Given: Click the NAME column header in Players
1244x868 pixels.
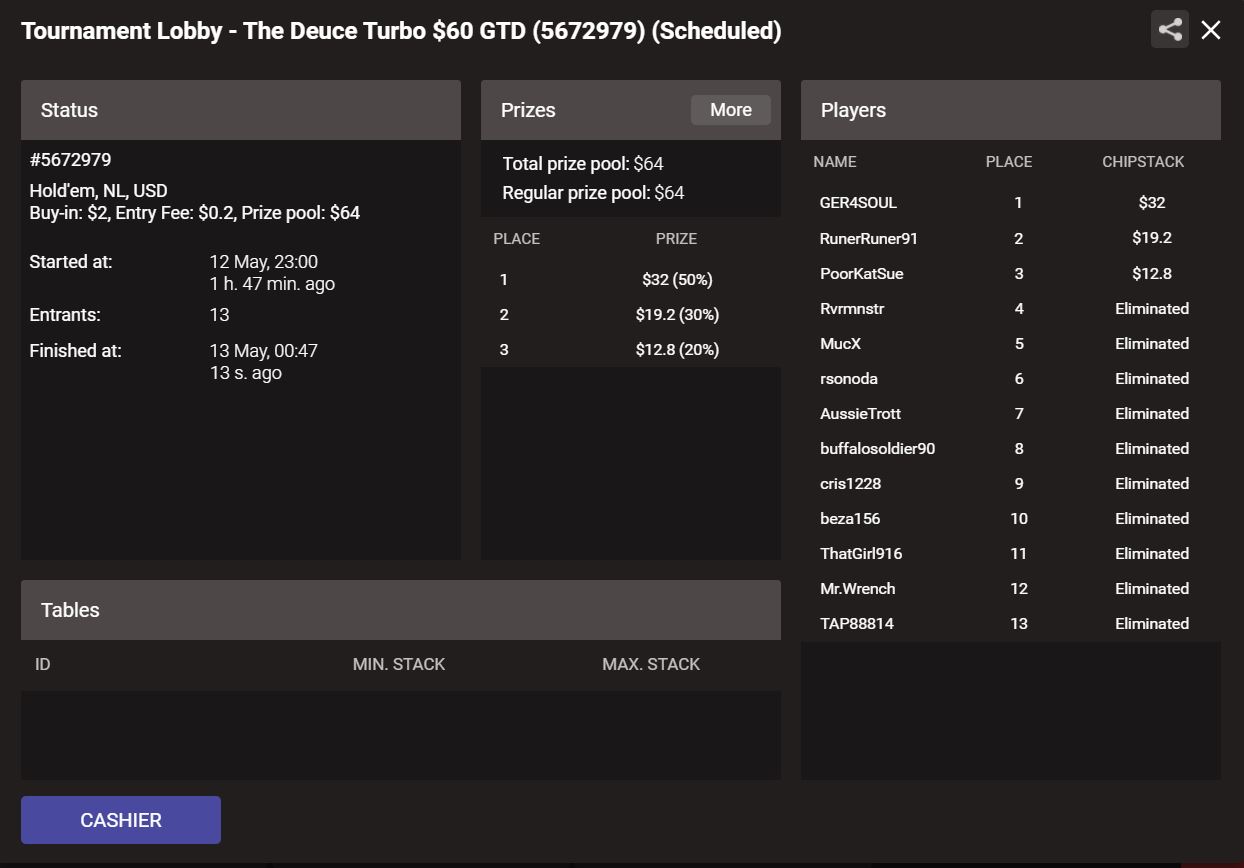Looking at the screenshot, I should tap(835, 162).
